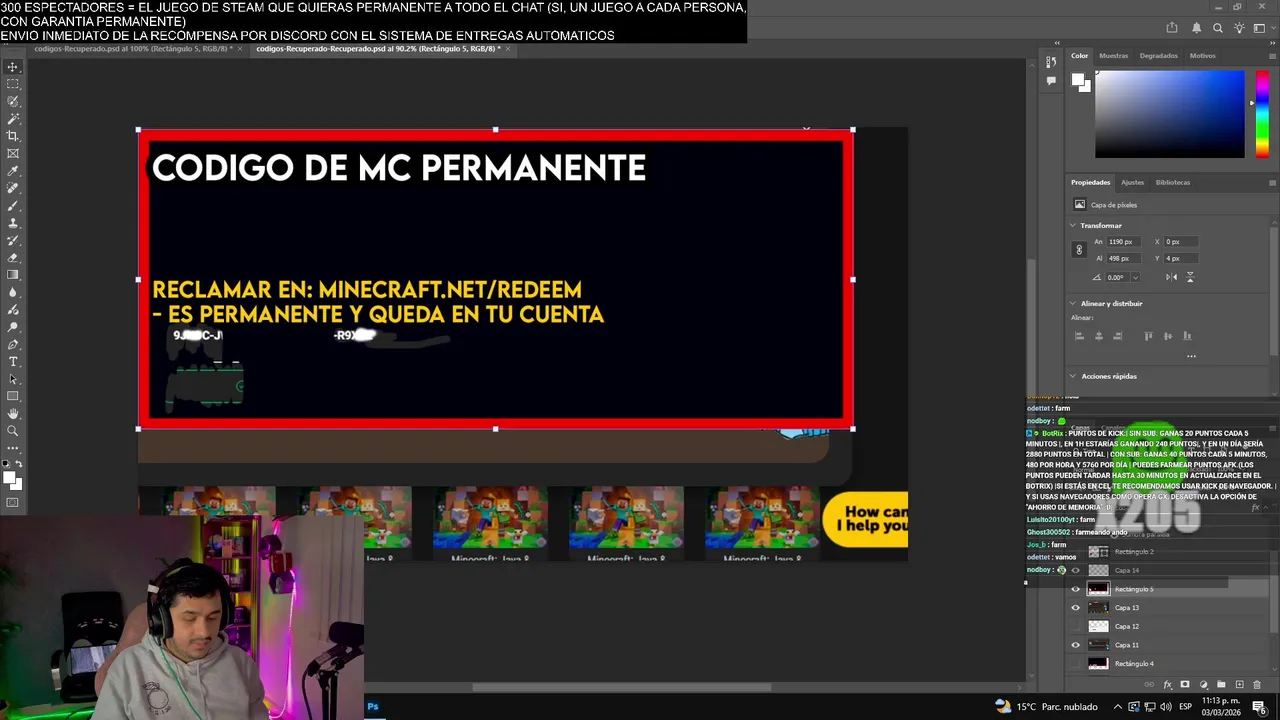Viewport: 1280px width, 720px height.
Task: Select the Crop tool
Action: (x=13, y=136)
